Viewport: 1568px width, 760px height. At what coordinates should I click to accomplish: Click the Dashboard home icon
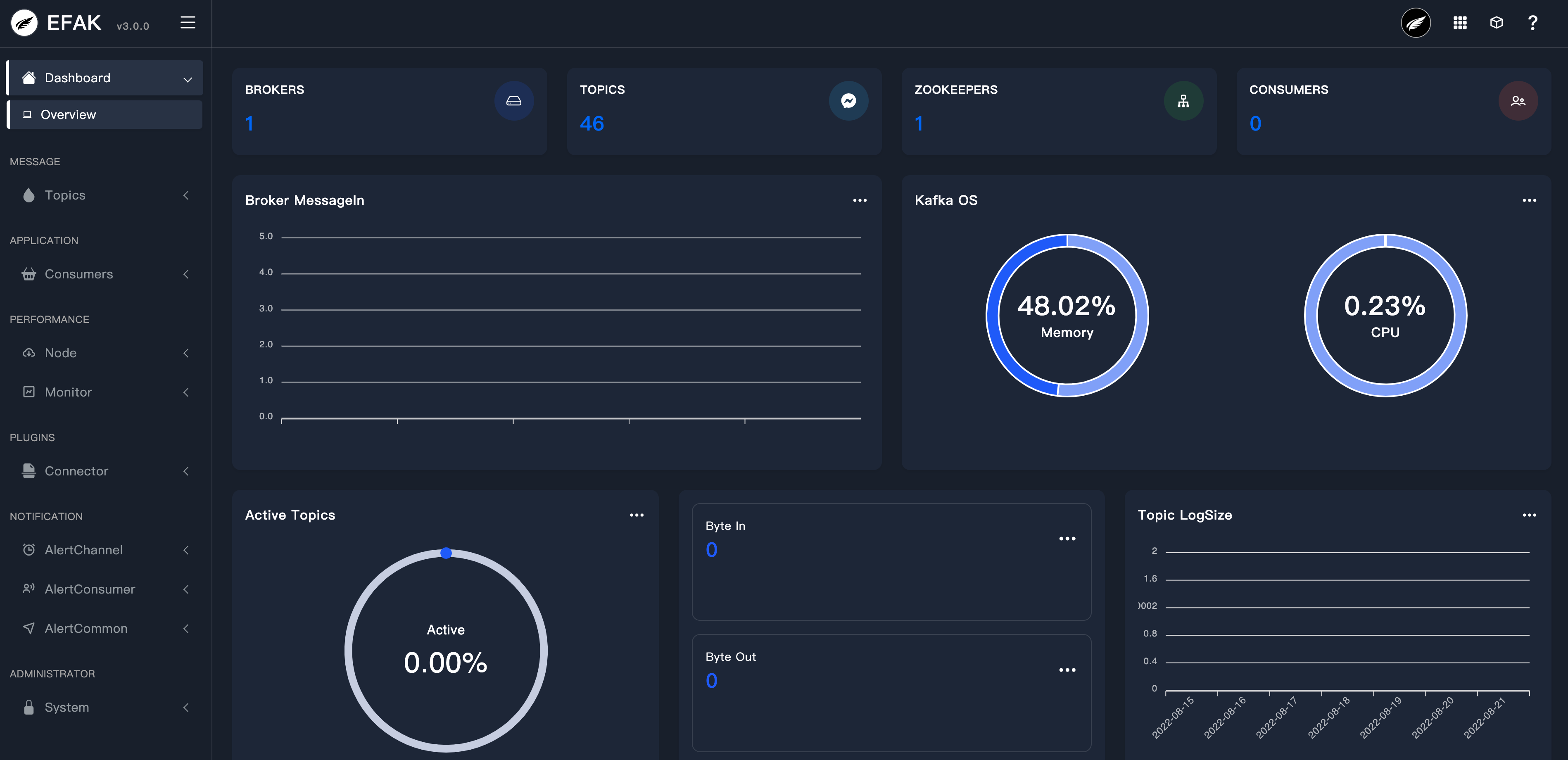click(29, 78)
